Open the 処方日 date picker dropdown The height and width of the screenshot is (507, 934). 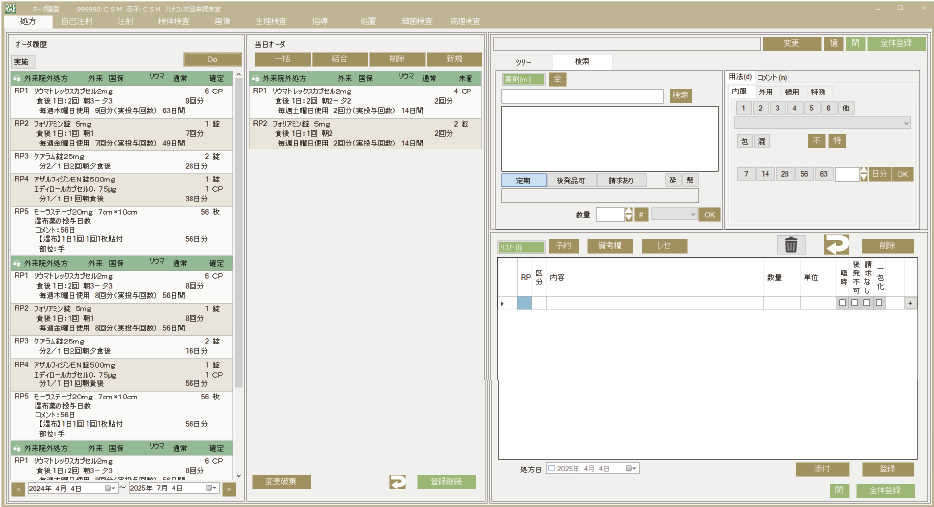tap(631, 469)
